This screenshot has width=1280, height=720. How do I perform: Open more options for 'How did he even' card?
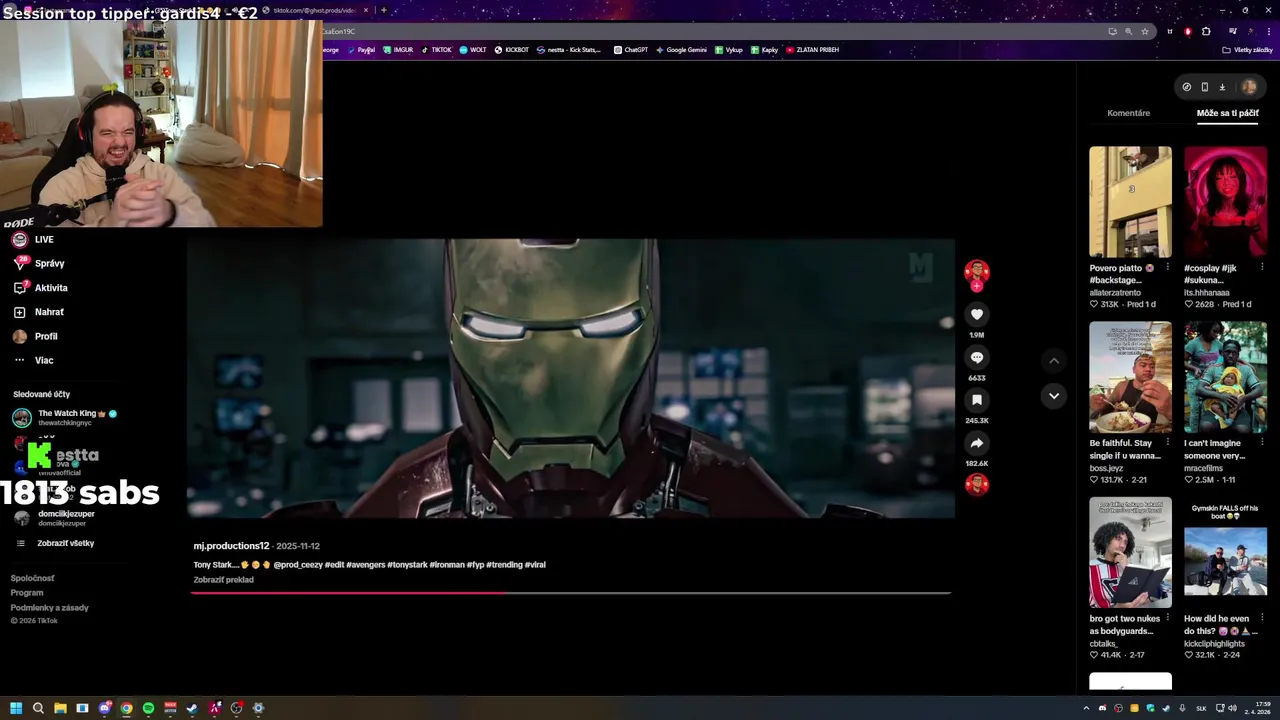coord(1262,618)
